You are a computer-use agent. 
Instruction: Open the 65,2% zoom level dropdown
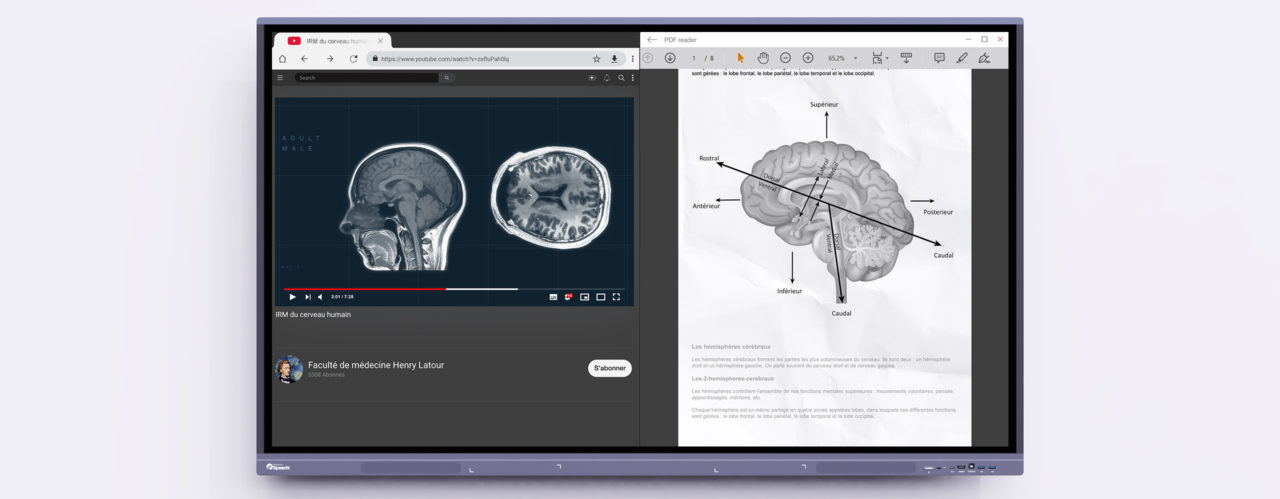click(x=842, y=58)
